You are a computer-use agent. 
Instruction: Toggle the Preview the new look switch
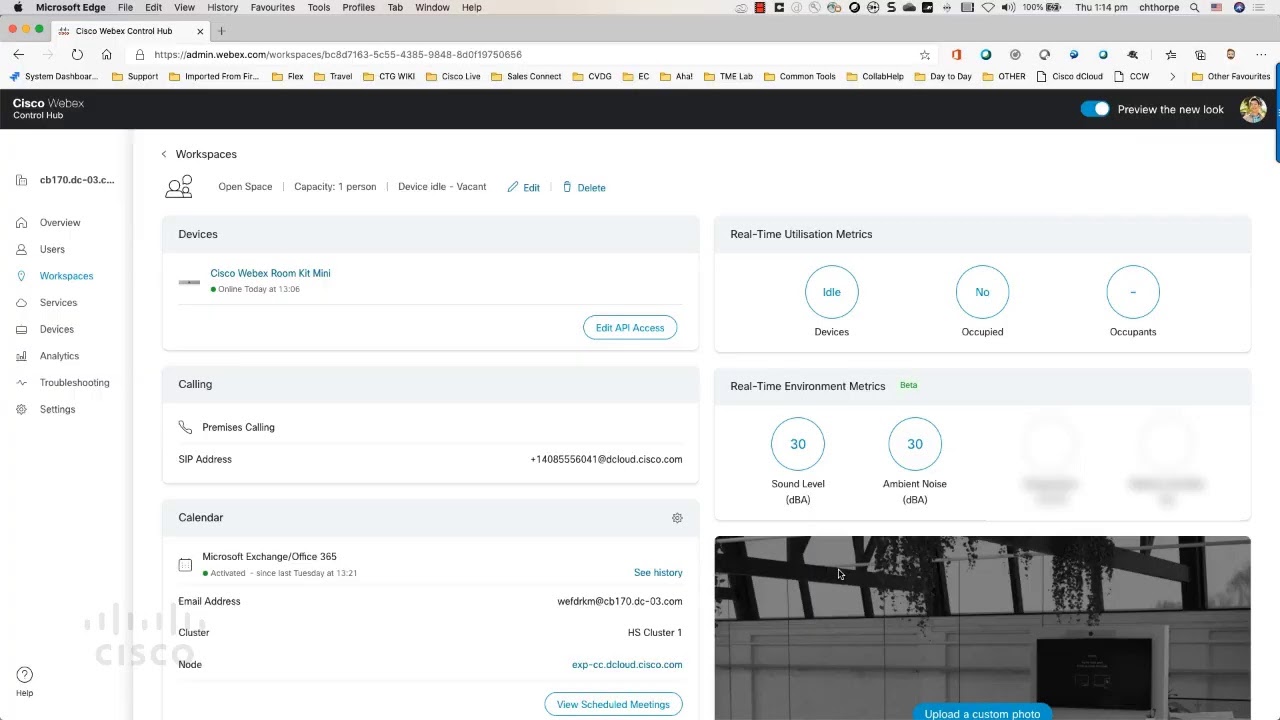(x=1095, y=109)
